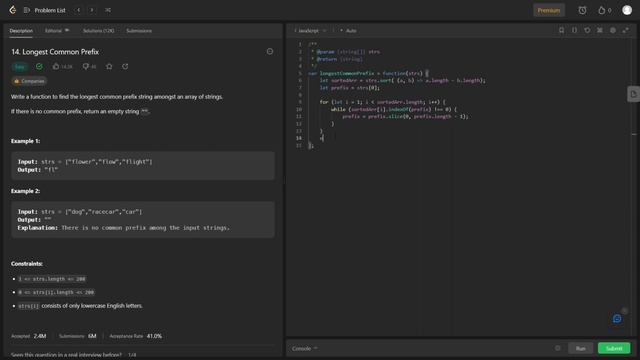The width and height of the screenshot is (640, 360).
Task: Click the Submissions 6M stat
Action: (x=78, y=336)
